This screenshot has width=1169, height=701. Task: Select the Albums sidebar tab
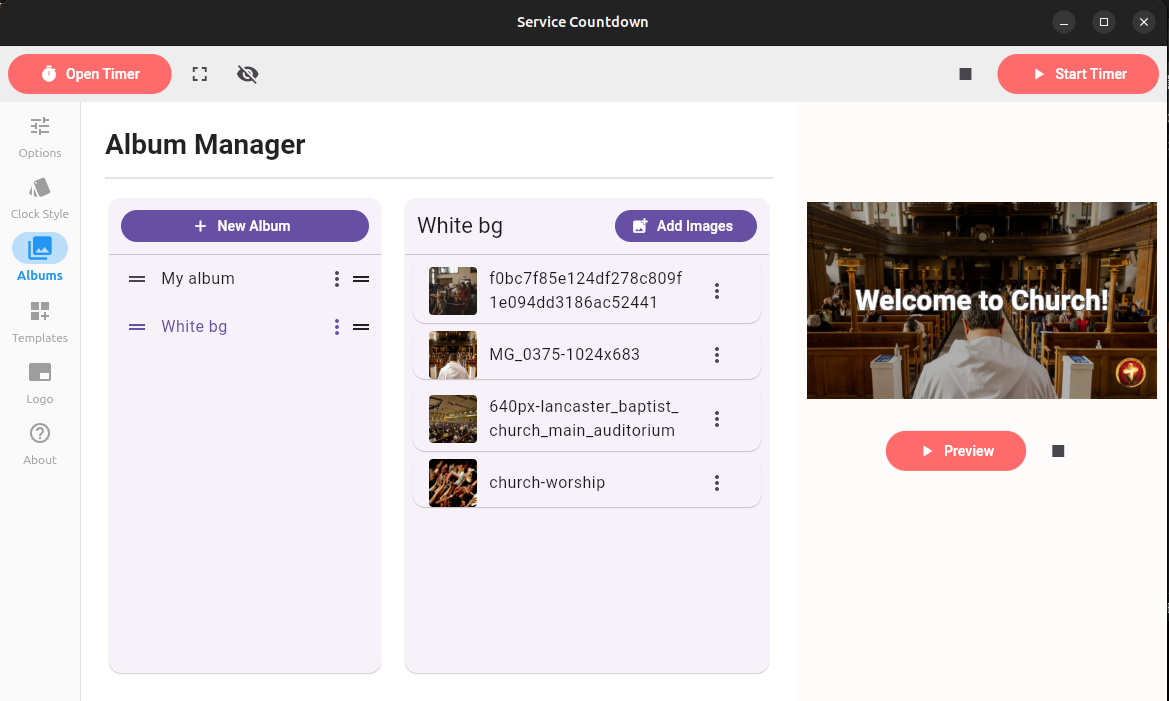40,258
